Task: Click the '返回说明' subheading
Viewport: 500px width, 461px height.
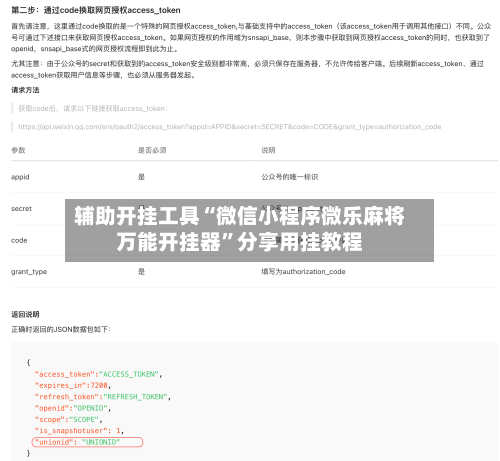Action: coord(25,314)
